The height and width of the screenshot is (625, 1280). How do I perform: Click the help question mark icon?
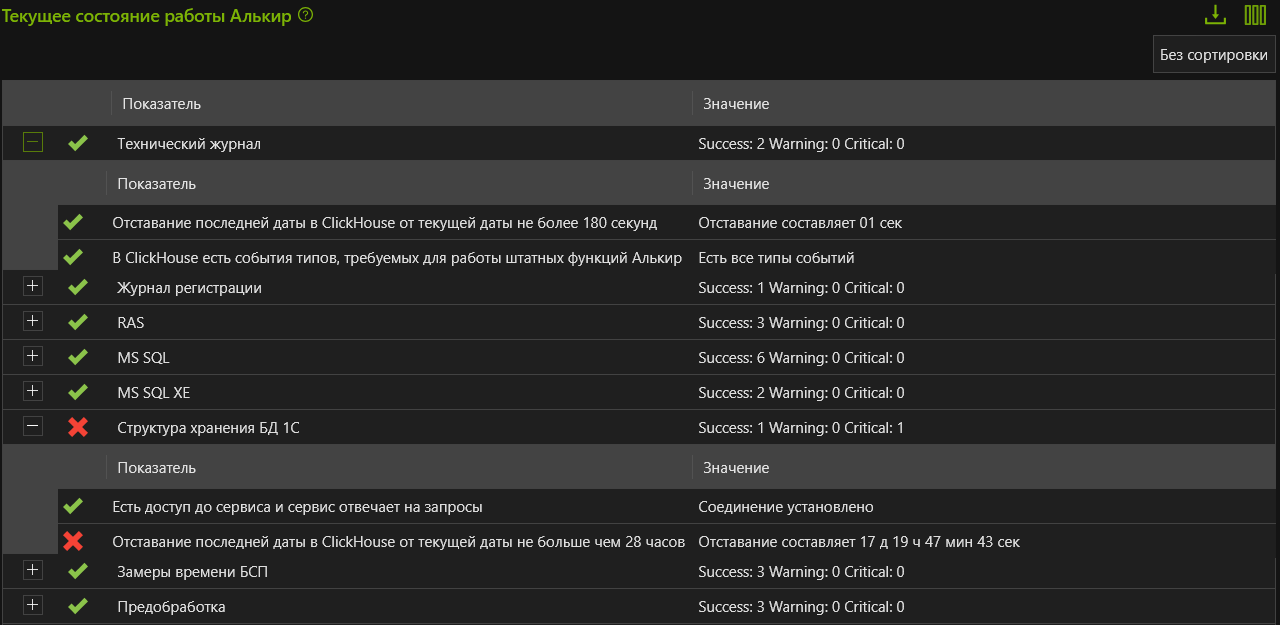tap(306, 15)
